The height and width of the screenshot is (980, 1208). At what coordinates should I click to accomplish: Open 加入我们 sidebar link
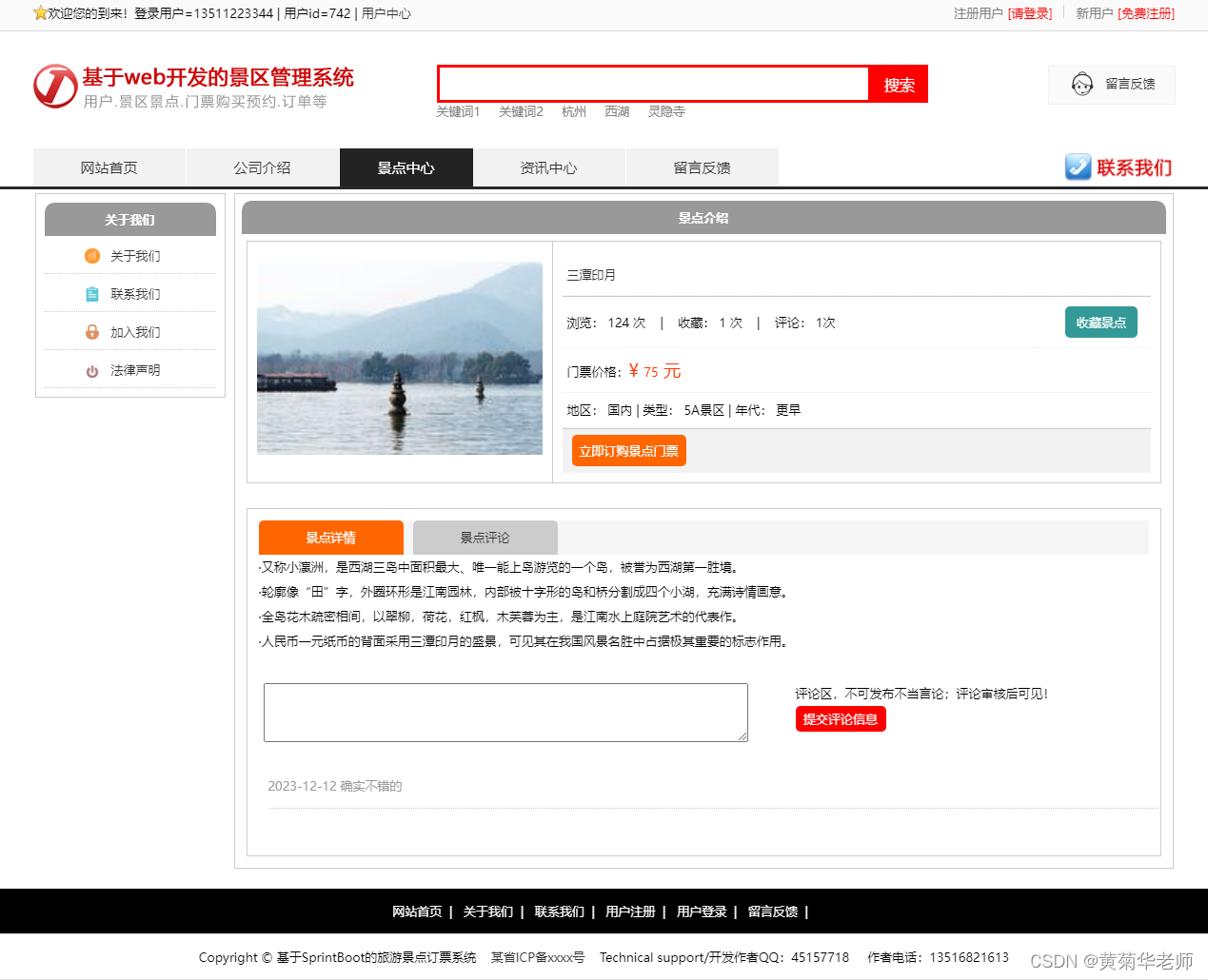(x=135, y=332)
